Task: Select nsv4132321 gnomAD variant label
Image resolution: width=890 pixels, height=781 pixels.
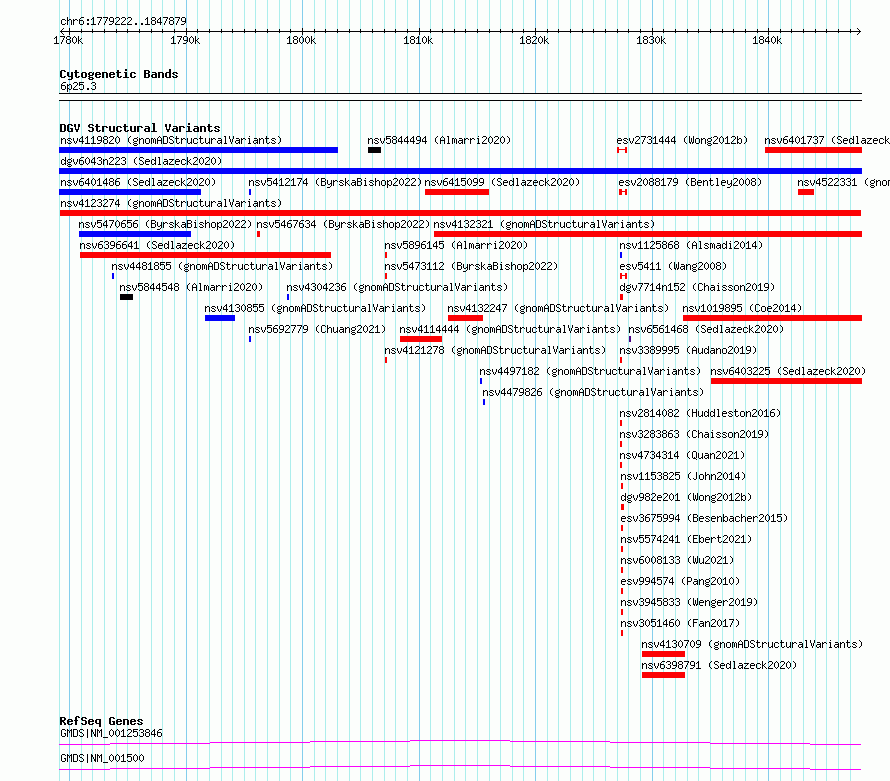Action: pos(544,224)
